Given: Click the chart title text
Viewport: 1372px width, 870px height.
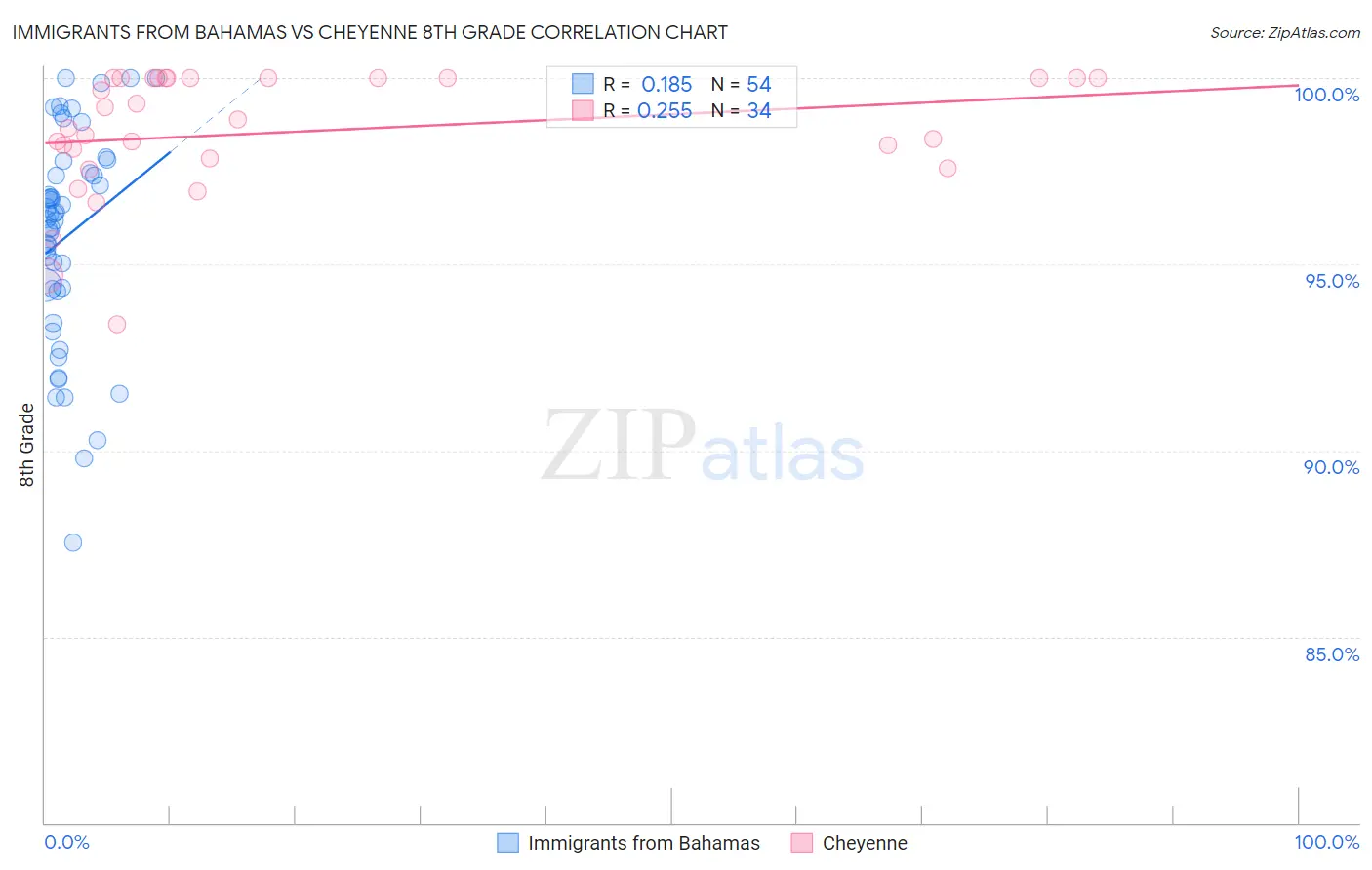Looking at the screenshot, I should (369, 32).
